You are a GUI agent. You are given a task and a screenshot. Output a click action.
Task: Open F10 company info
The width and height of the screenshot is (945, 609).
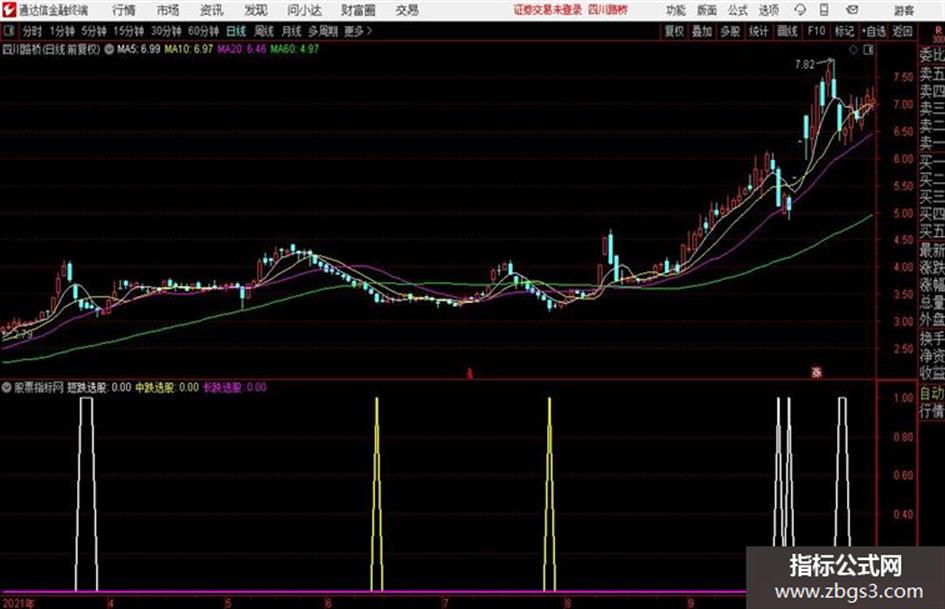[816, 31]
